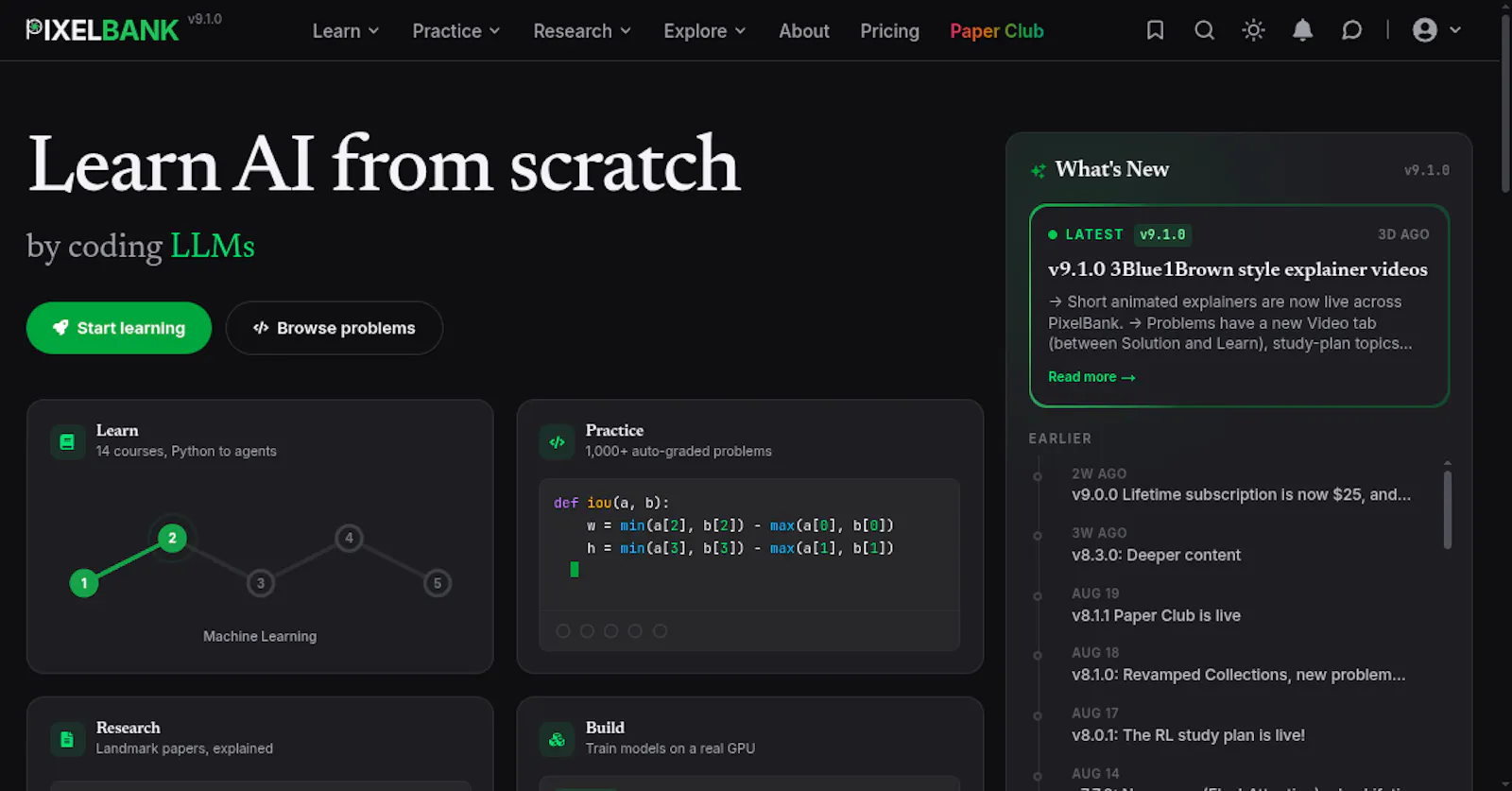Expand the Learn menu
1512x791 pixels.
coord(346,31)
